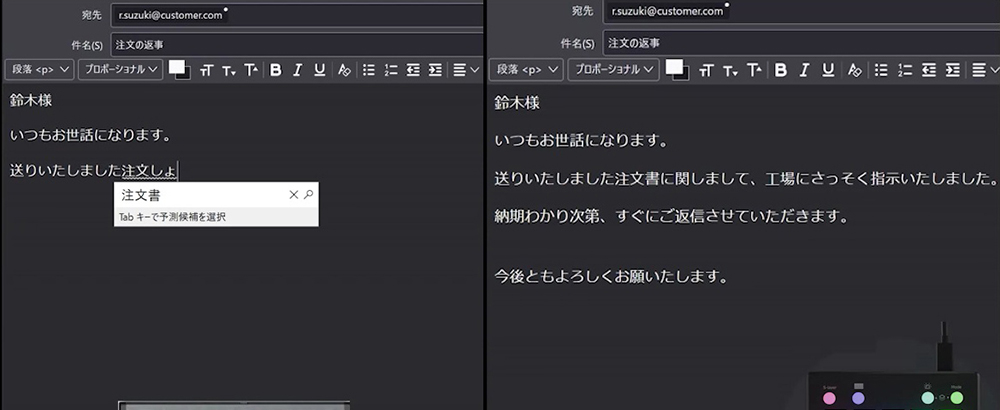Viewport: 1000px width, 410px height.
Task: Close the IME prediction popup with the X
Action: (x=293, y=194)
